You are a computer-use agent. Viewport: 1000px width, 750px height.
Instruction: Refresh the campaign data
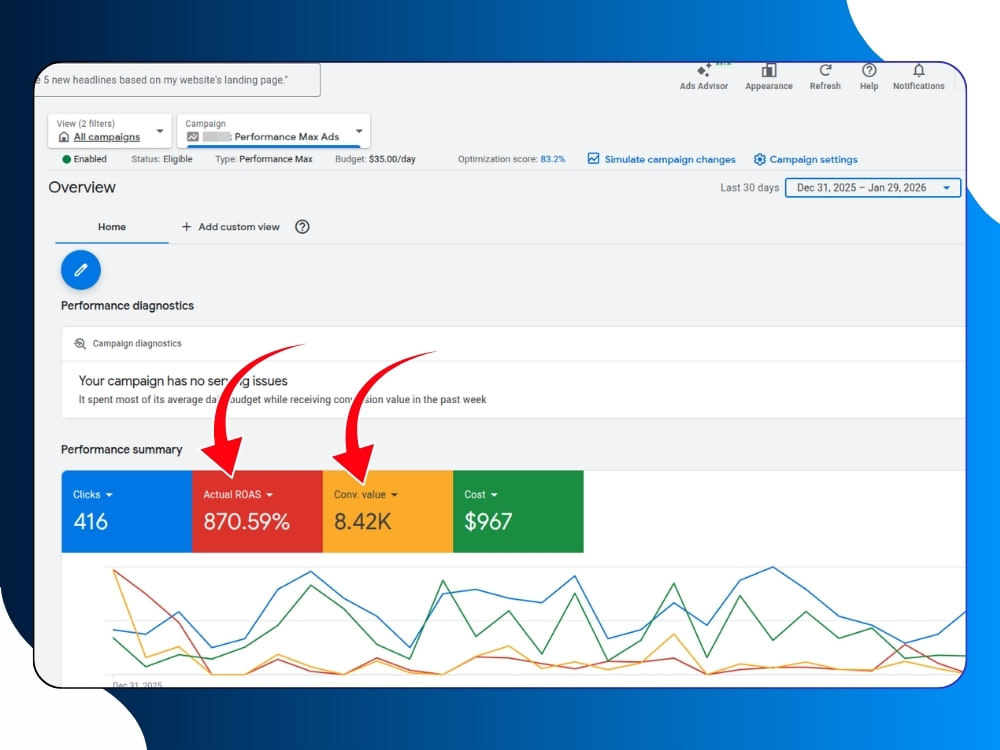pos(825,70)
